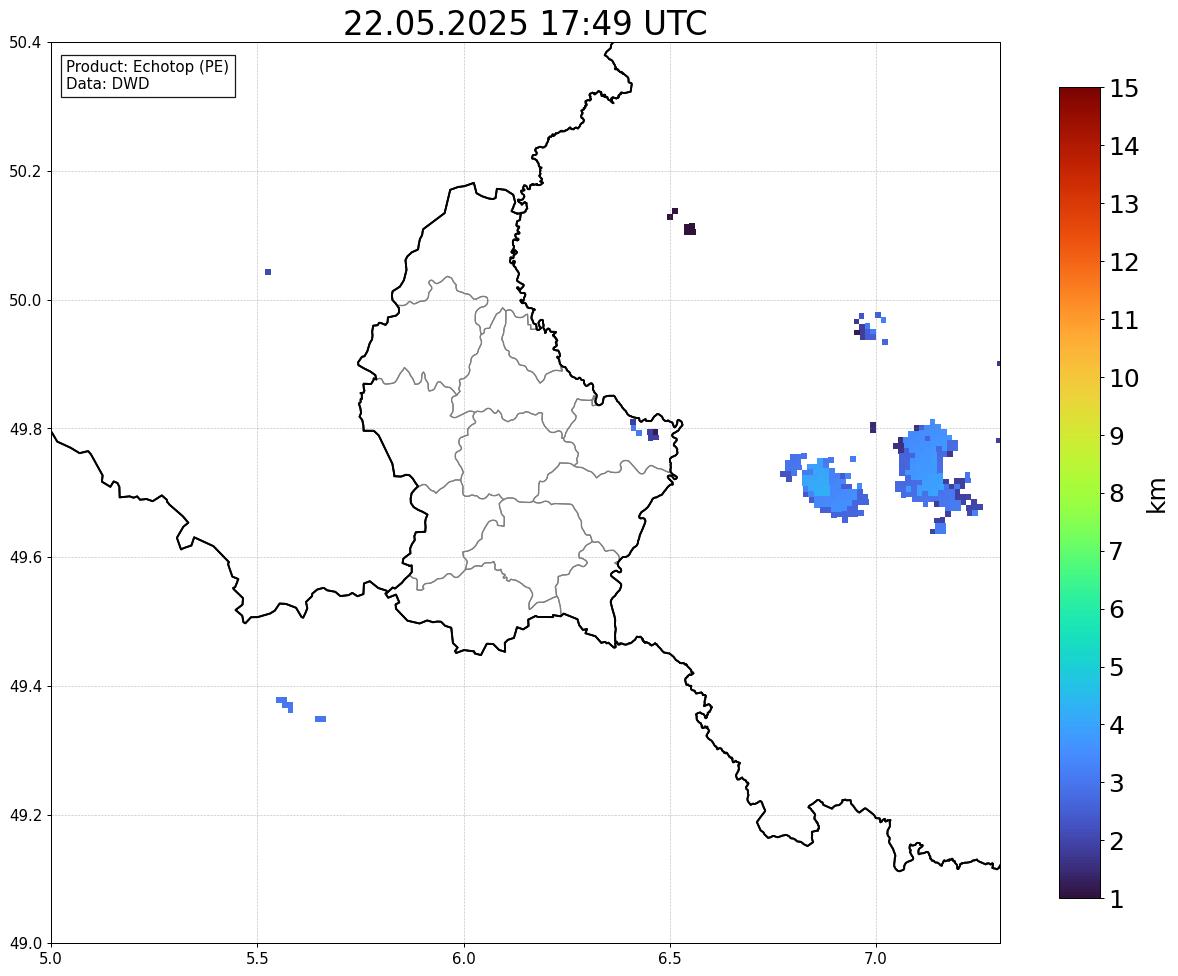
Task: Click the longitude label '5.5'
Action: [x=258, y=959]
